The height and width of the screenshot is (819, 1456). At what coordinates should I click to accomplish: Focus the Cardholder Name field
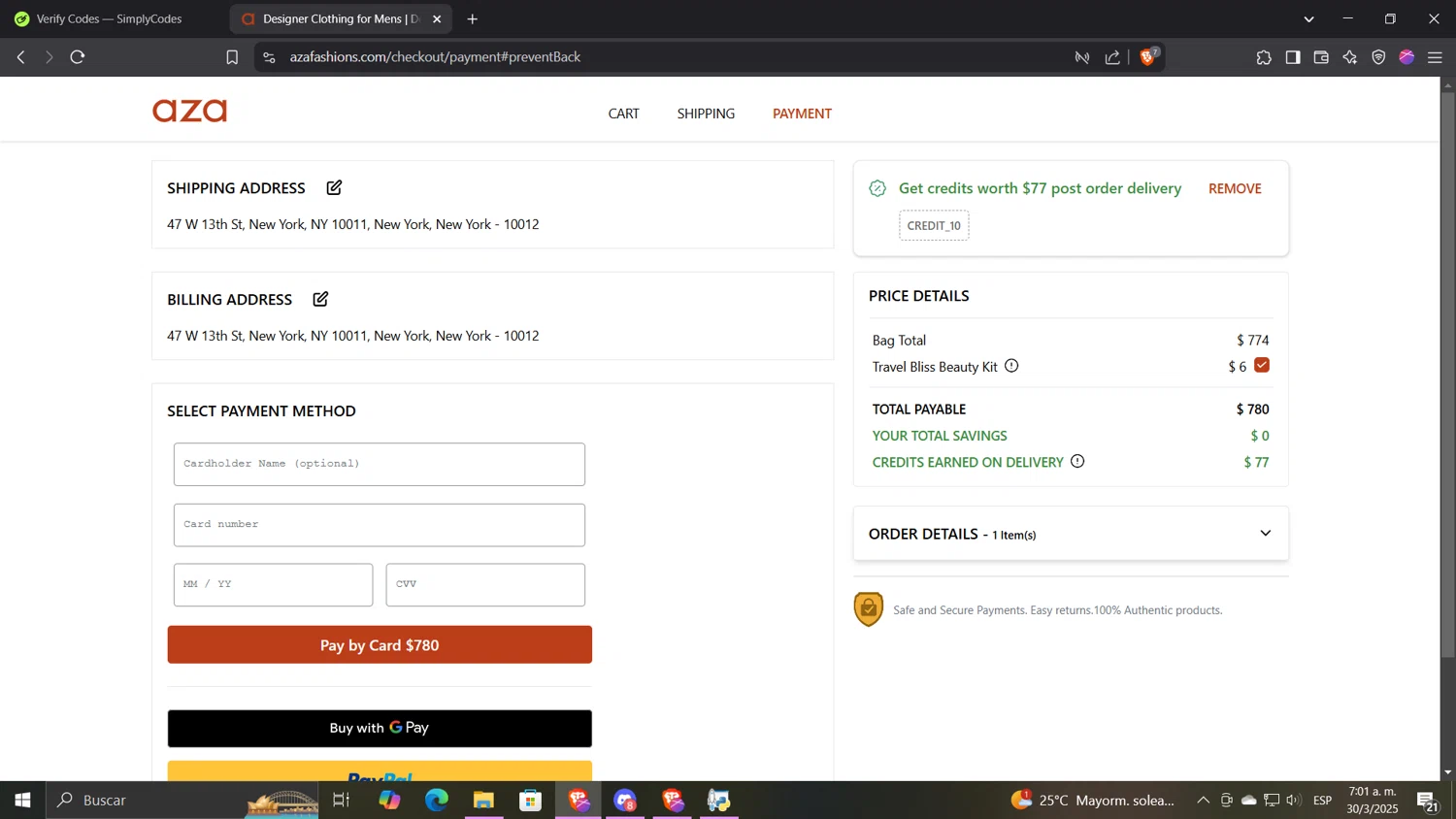(380, 464)
